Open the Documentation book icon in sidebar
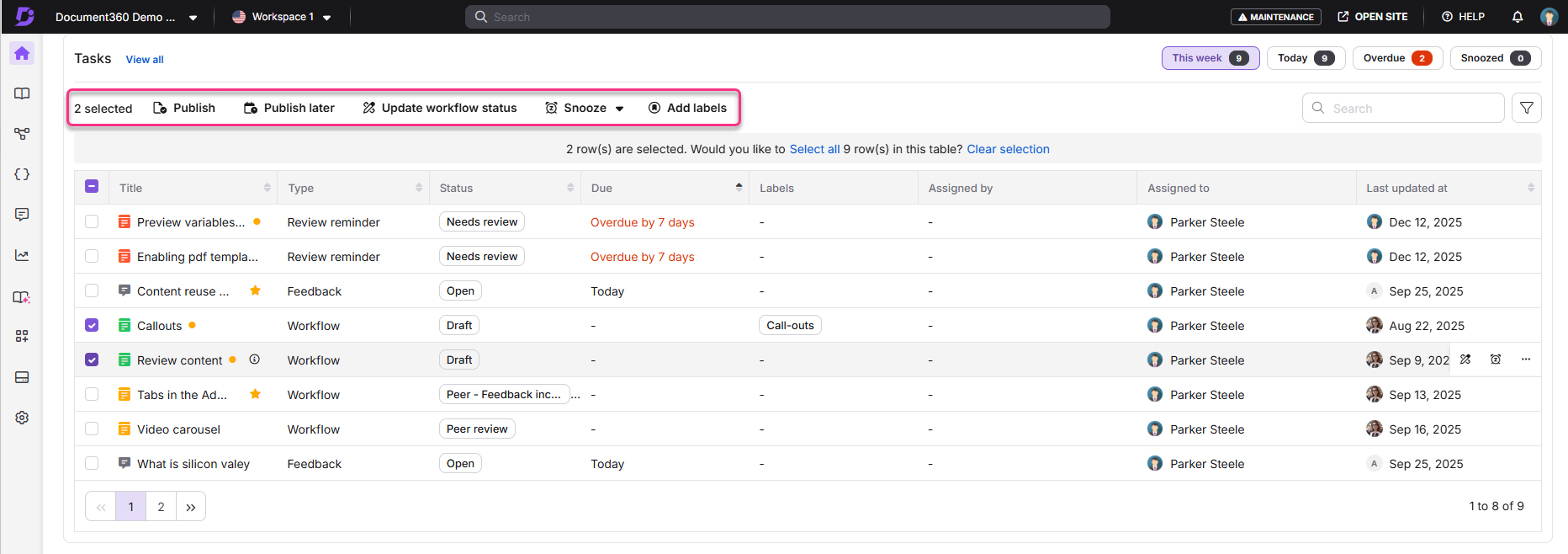Viewport: 1568px width, 554px height. [x=22, y=93]
